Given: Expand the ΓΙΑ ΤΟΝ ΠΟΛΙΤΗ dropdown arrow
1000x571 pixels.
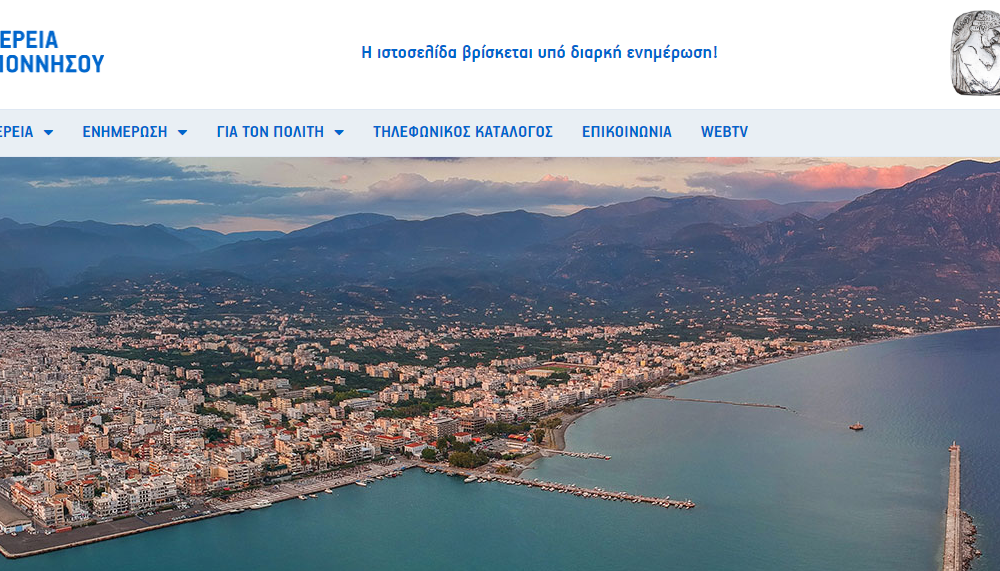Looking at the screenshot, I should 339,133.
